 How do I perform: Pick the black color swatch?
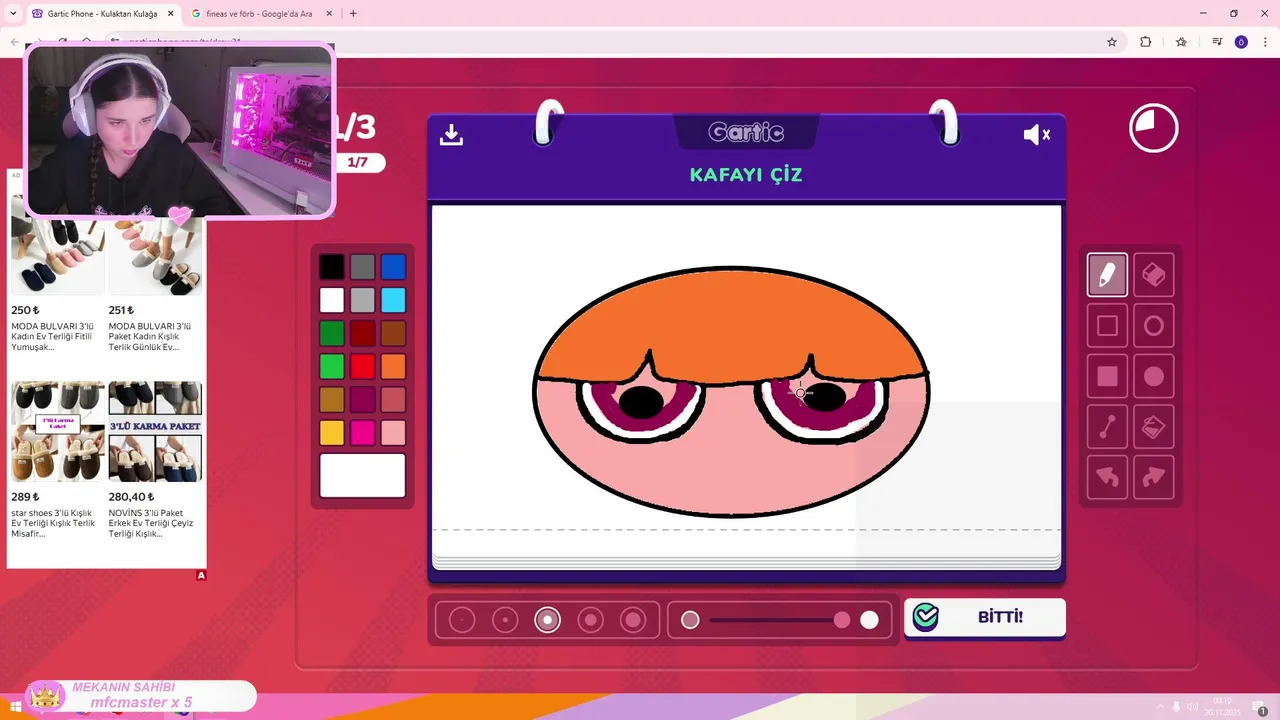[x=332, y=267]
